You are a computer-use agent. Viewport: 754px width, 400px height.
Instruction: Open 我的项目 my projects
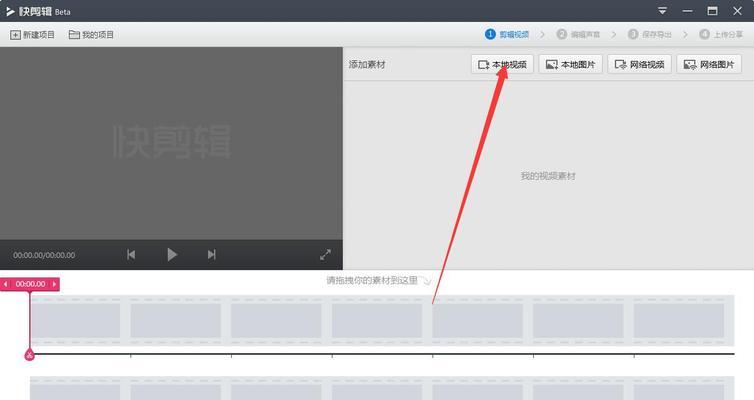91,35
